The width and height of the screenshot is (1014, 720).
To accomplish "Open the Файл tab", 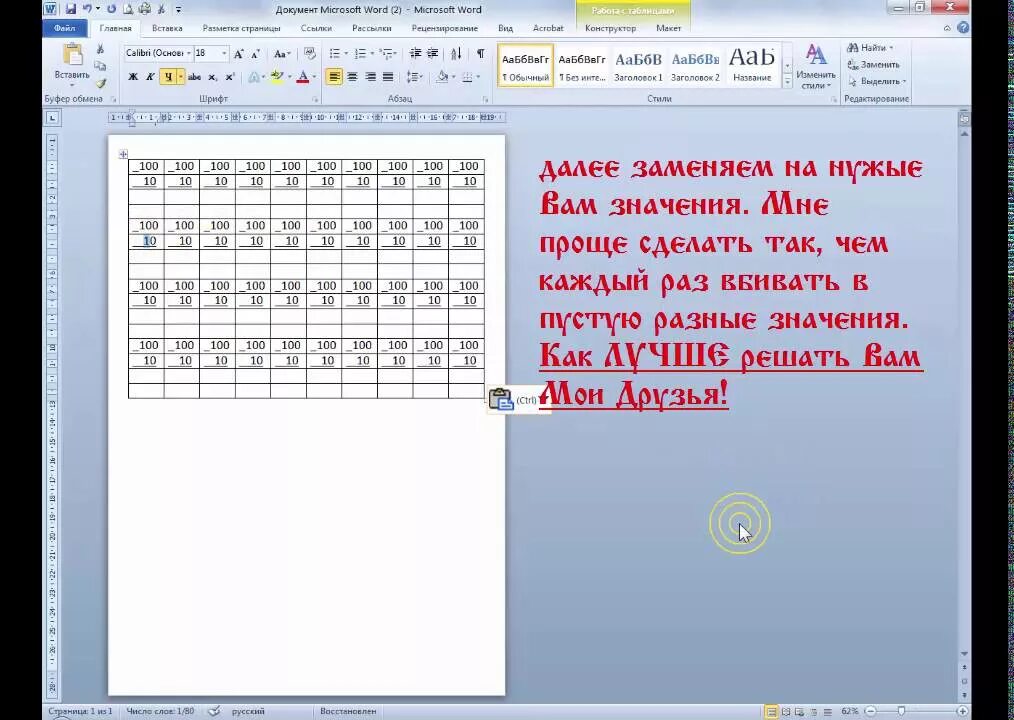I will coord(65,28).
